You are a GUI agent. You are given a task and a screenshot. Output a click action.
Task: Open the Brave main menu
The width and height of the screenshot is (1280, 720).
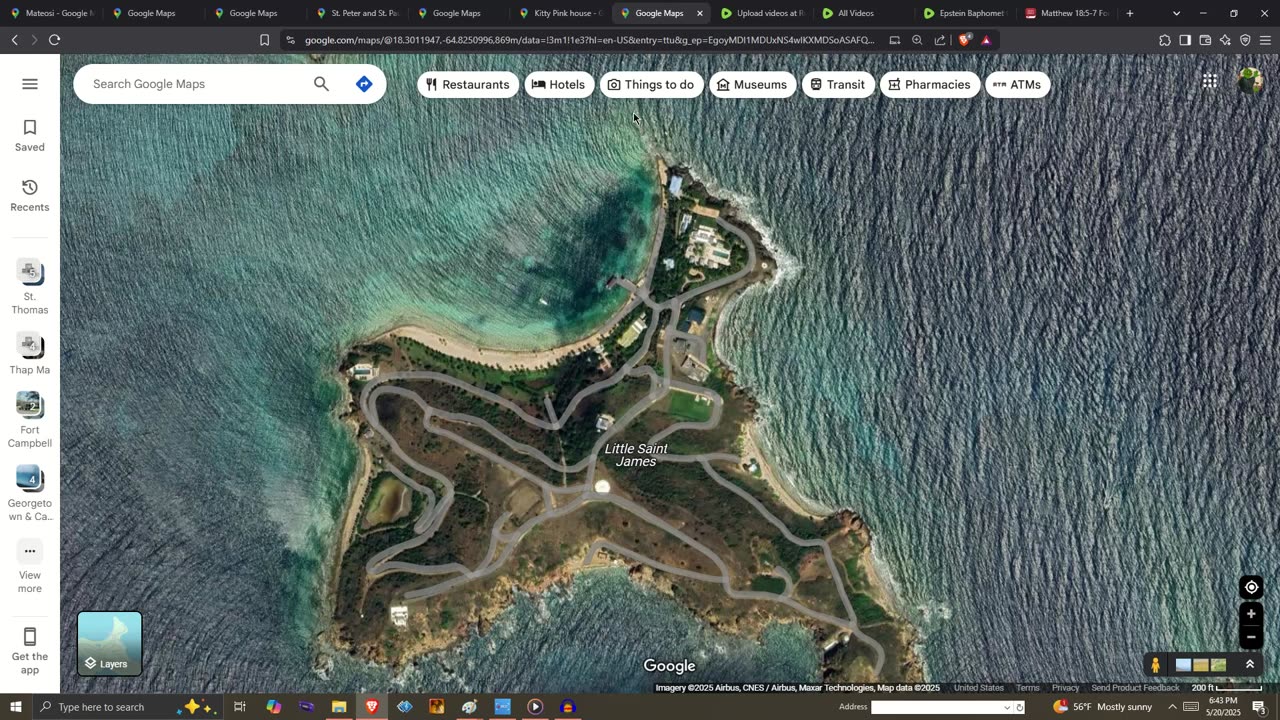click(x=1265, y=40)
